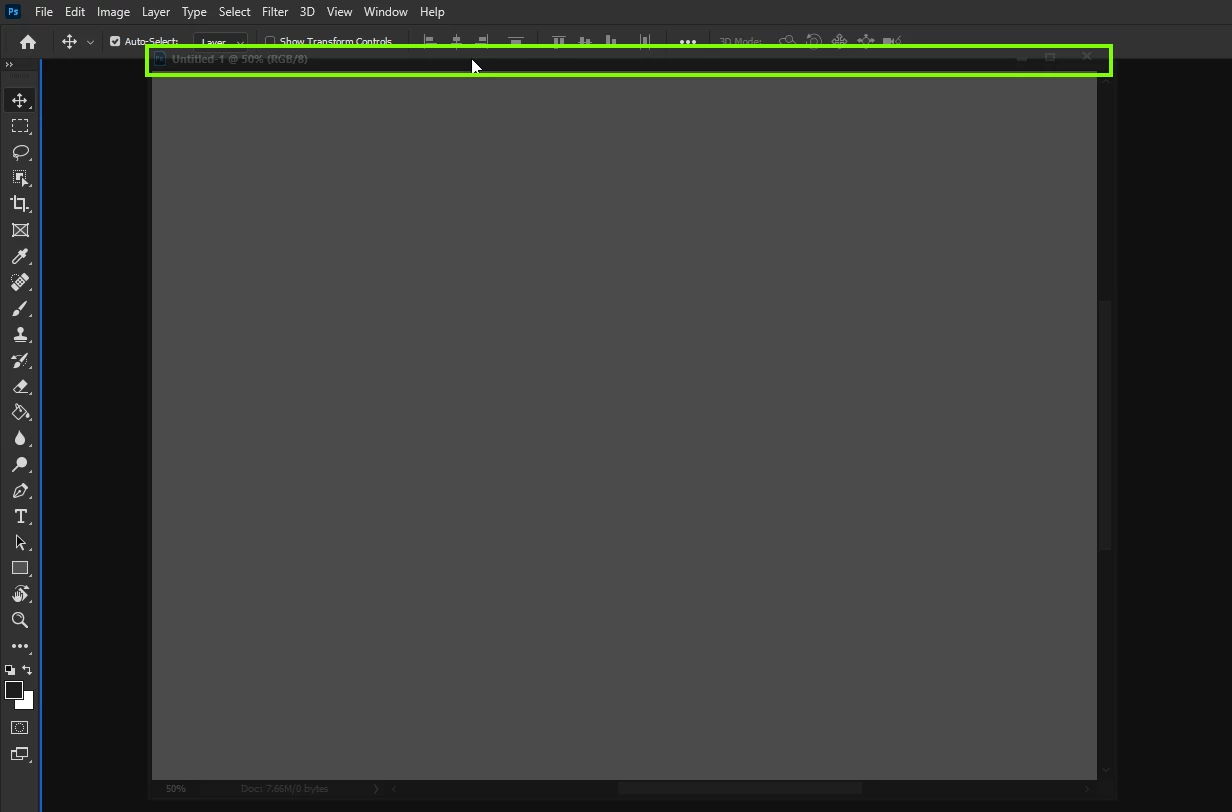Select the Horizontal Type tool
This screenshot has height=812, width=1232.
(20, 516)
